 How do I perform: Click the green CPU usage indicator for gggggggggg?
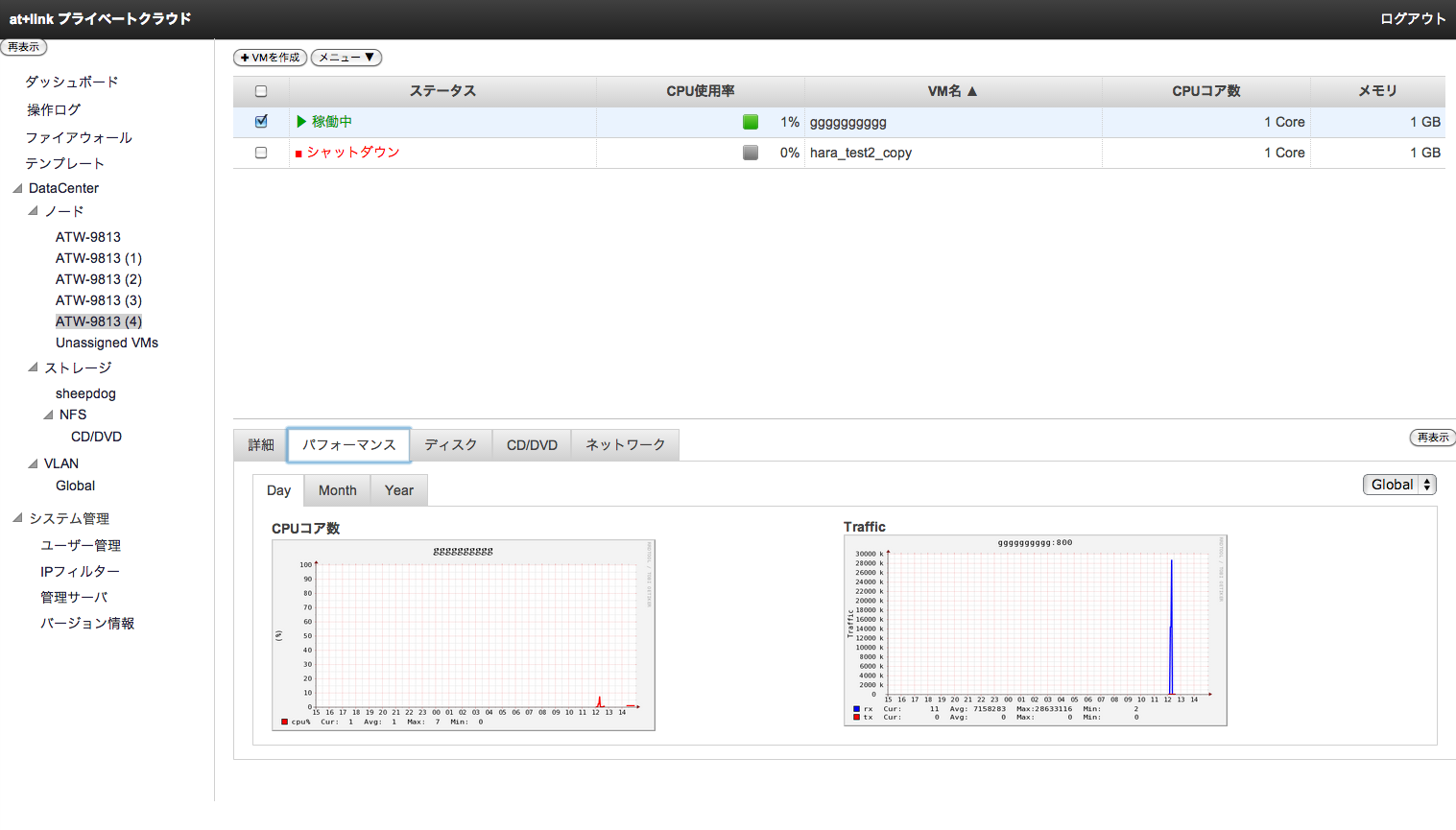[x=751, y=122]
